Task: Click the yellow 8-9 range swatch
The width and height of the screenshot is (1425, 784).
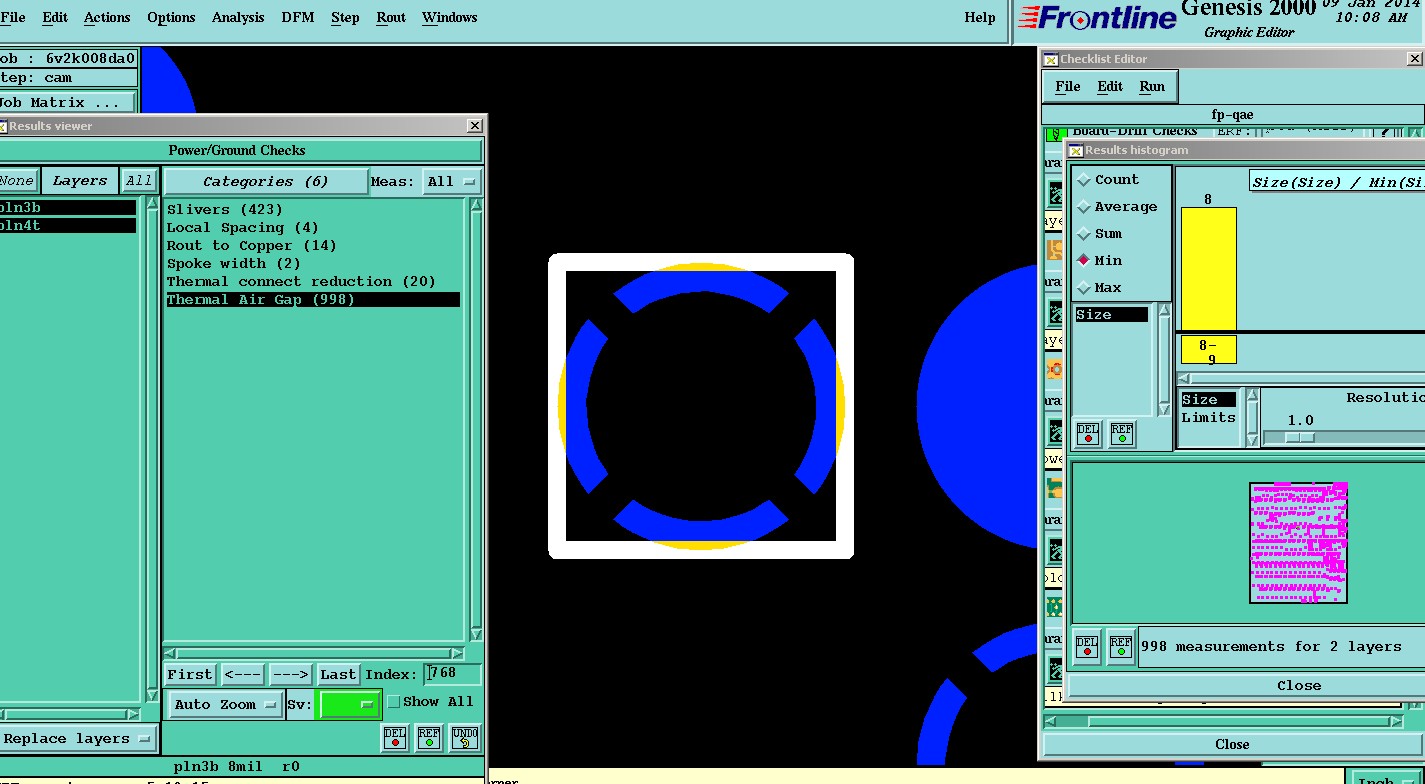Action: coord(1208,350)
